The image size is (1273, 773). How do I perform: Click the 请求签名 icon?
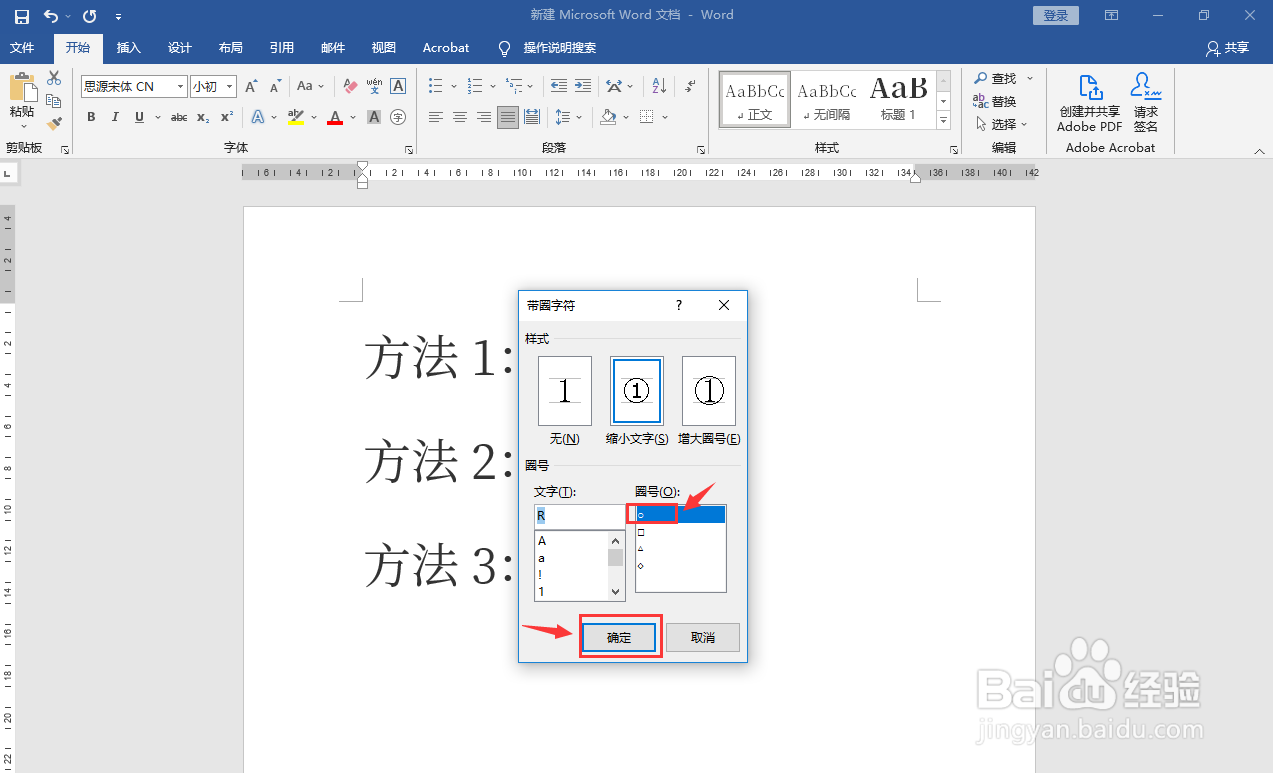[1145, 100]
